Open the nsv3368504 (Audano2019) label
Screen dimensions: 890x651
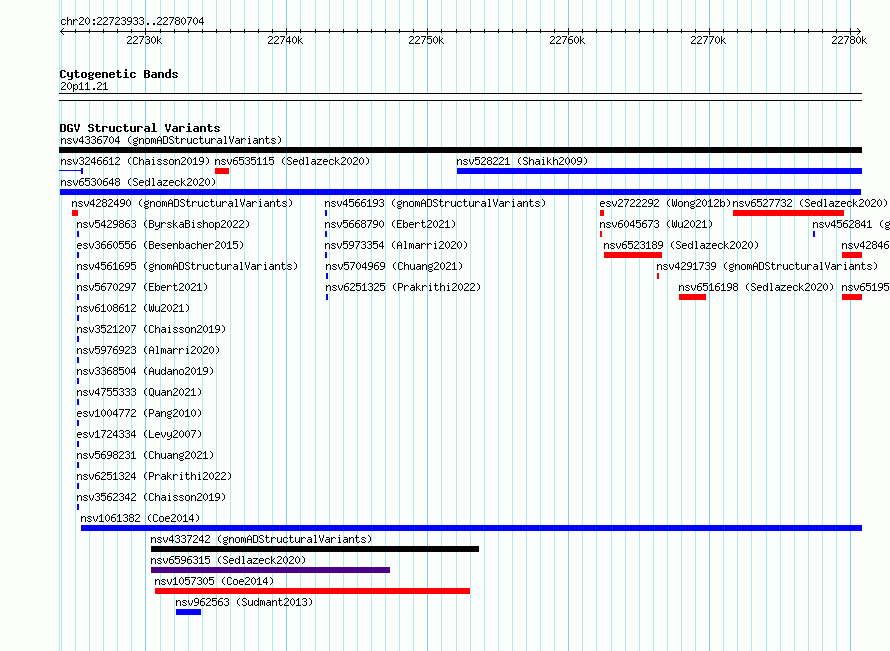pyautogui.click(x=145, y=371)
